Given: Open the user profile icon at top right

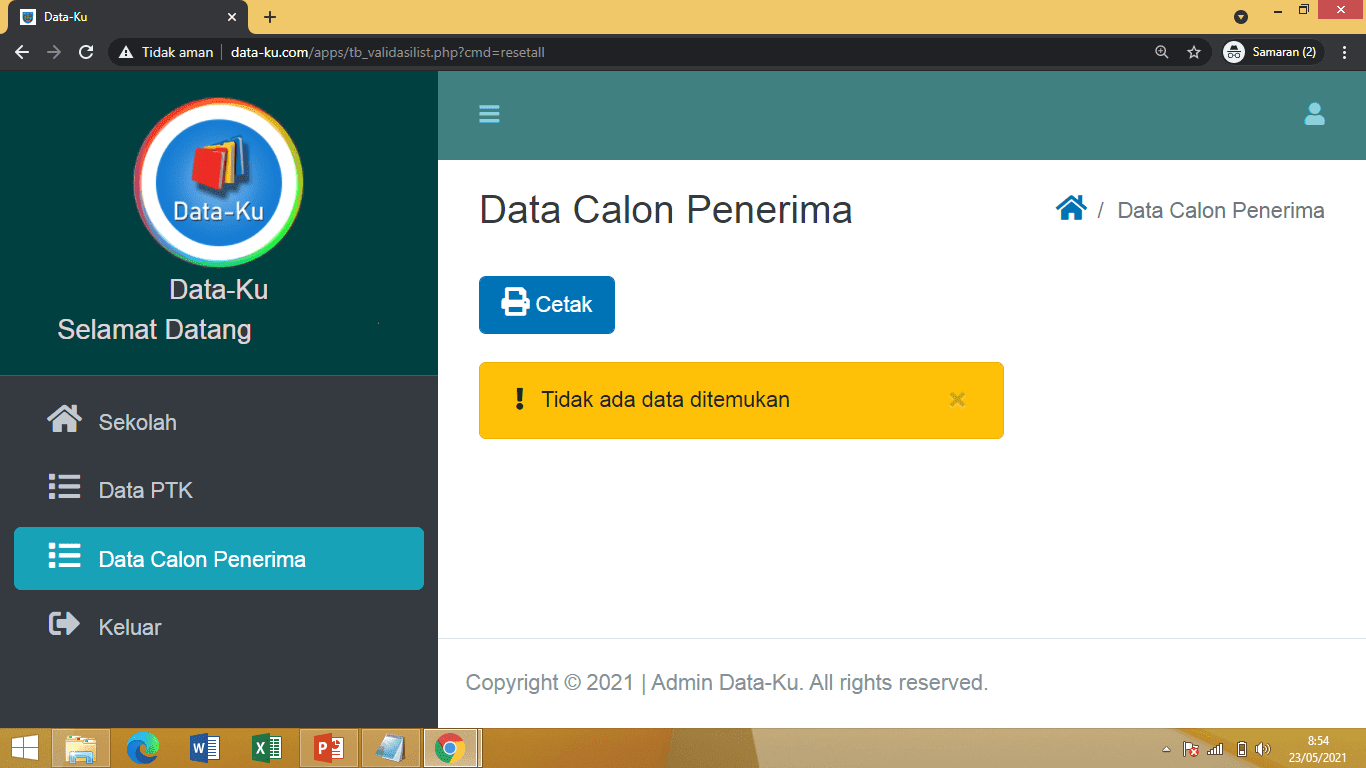Looking at the screenshot, I should [1314, 113].
